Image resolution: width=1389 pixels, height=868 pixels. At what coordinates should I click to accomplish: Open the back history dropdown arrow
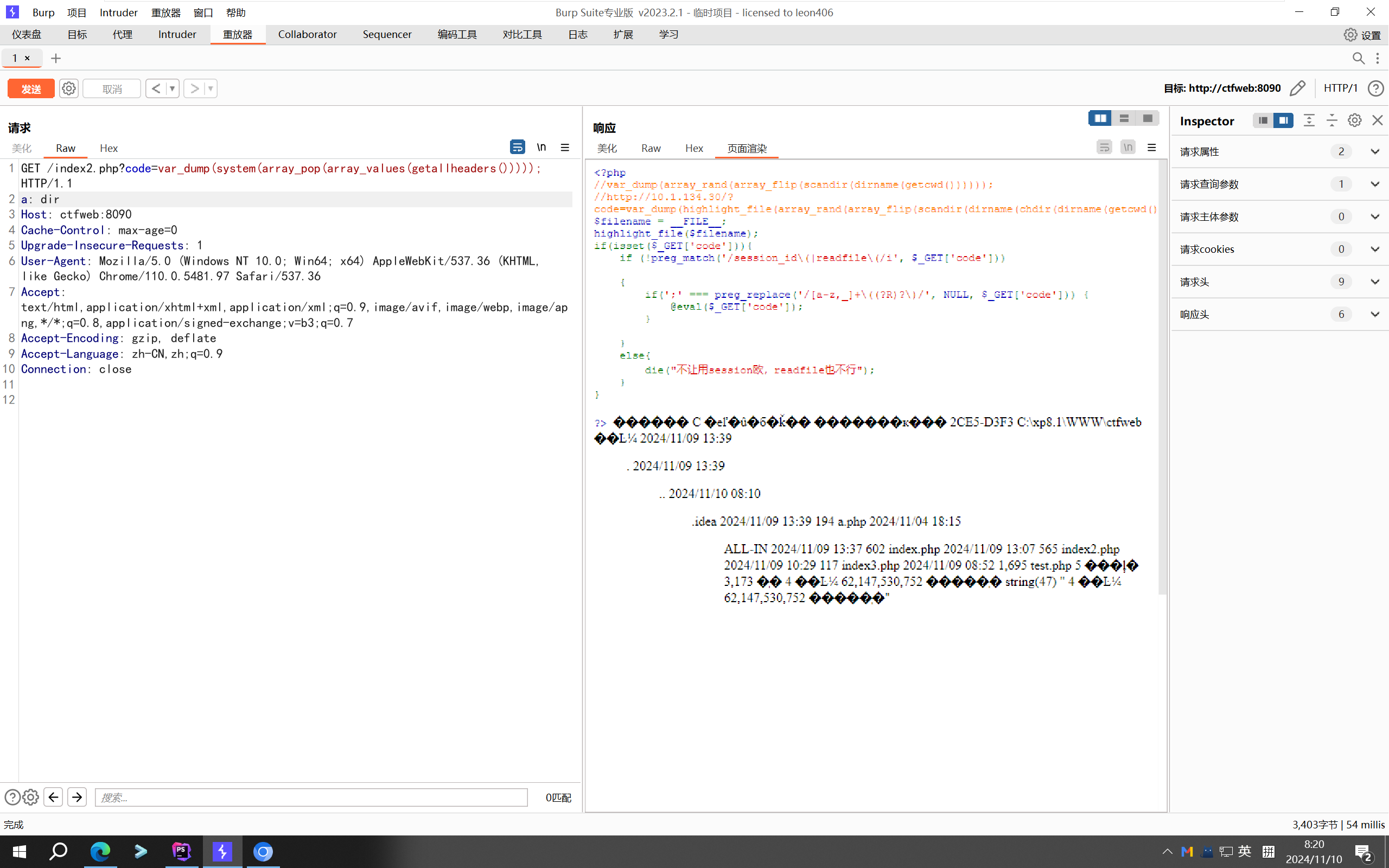[x=172, y=88]
